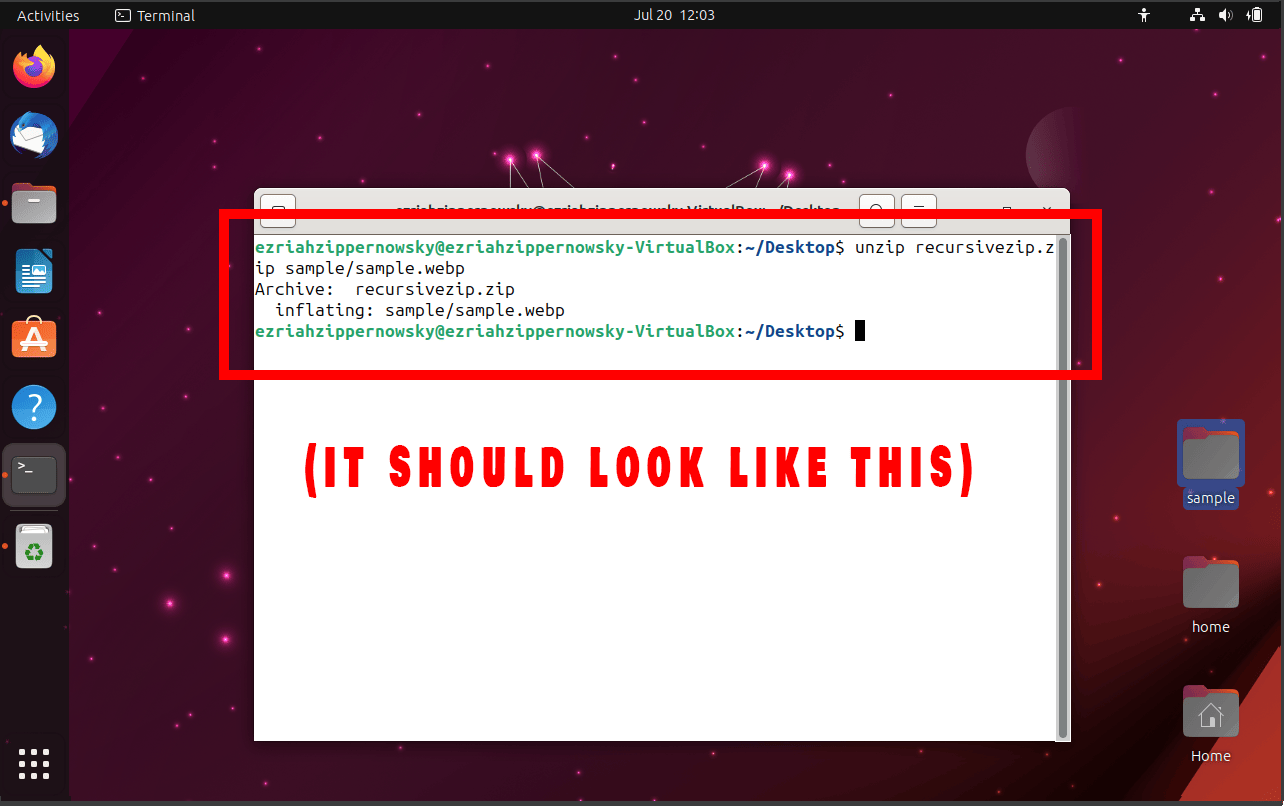
Task: Open the sample folder on the desktop
Action: (1210, 452)
